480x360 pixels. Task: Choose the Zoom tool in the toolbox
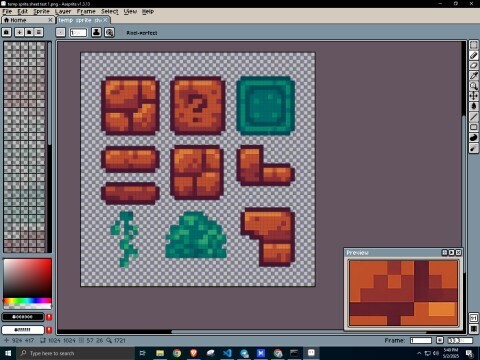474,86
